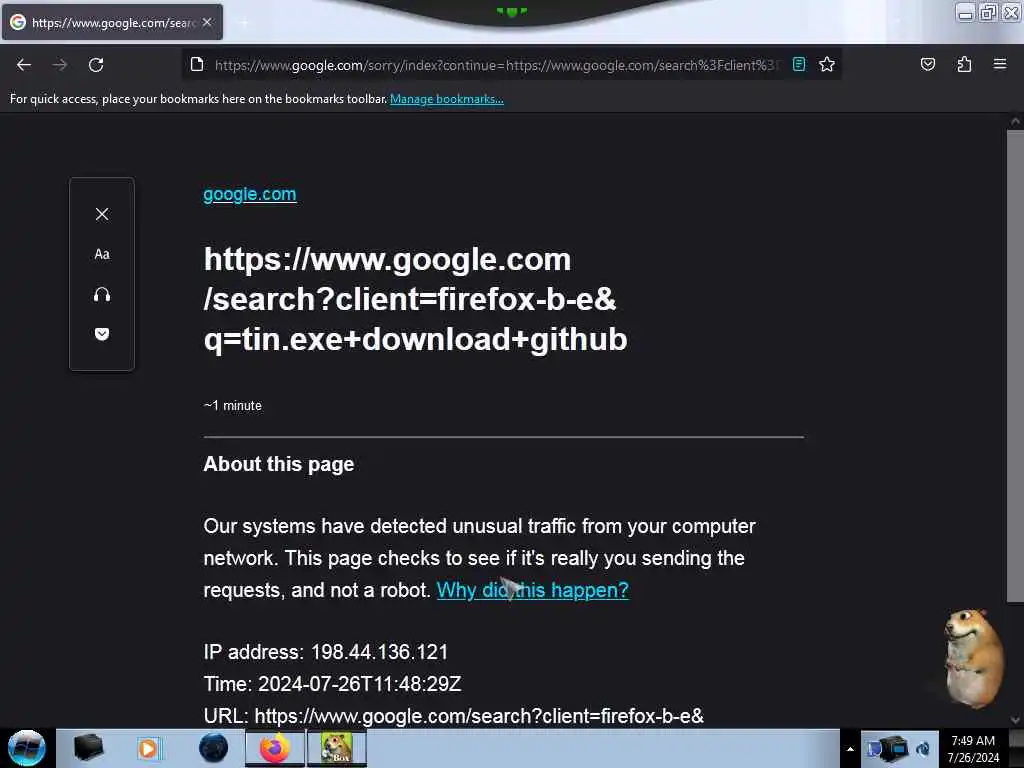Open Pocket icon in the browser toolbar
Viewport: 1024px width, 768px height.
click(927, 65)
